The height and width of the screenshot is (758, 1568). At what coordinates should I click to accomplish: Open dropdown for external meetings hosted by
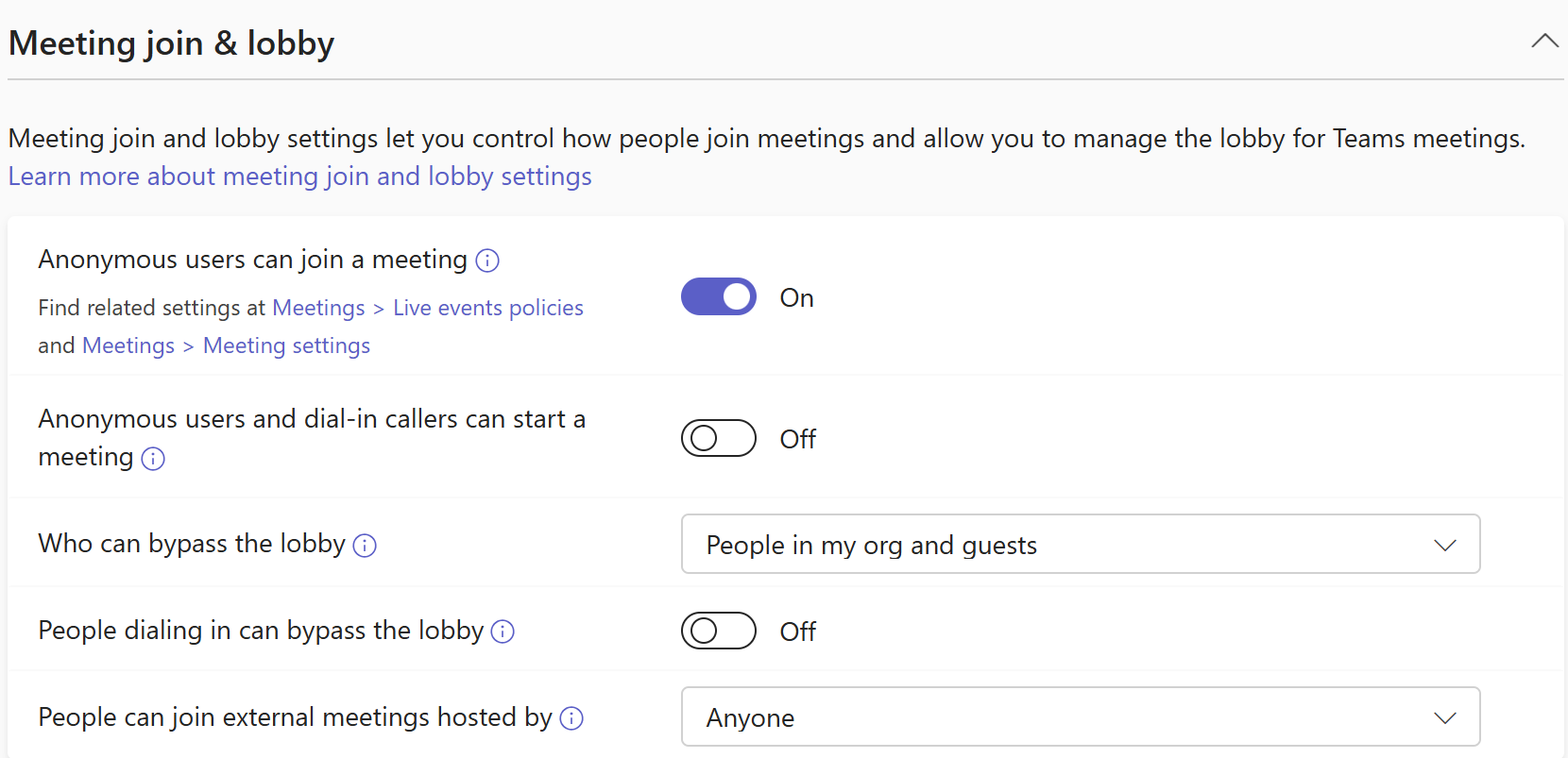[1081, 716]
